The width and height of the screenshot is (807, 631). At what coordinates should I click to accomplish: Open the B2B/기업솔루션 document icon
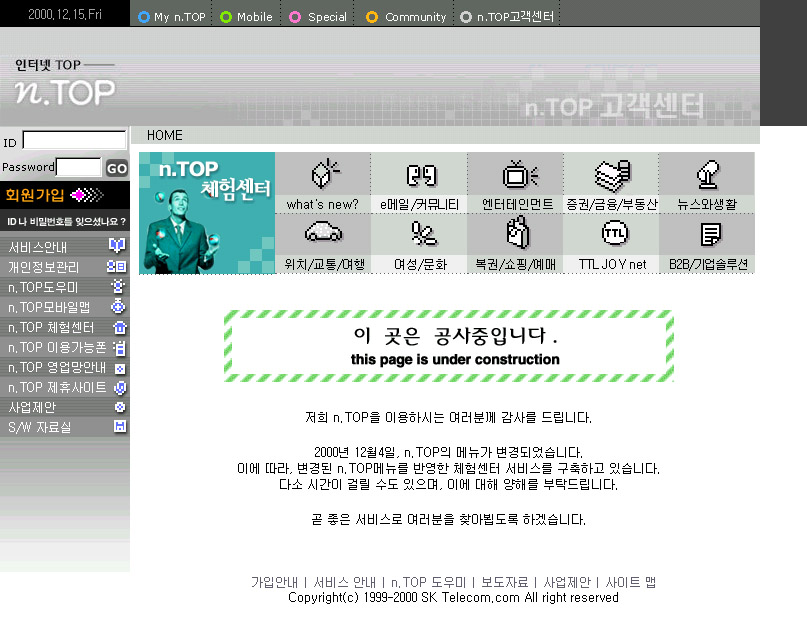[710, 234]
